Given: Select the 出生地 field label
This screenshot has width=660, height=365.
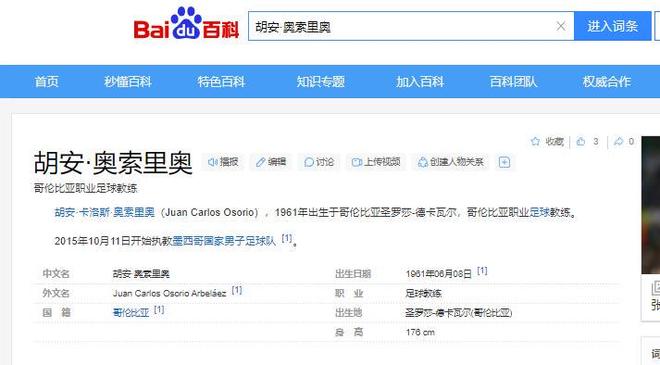Looking at the screenshot, I should pos(349,313).
